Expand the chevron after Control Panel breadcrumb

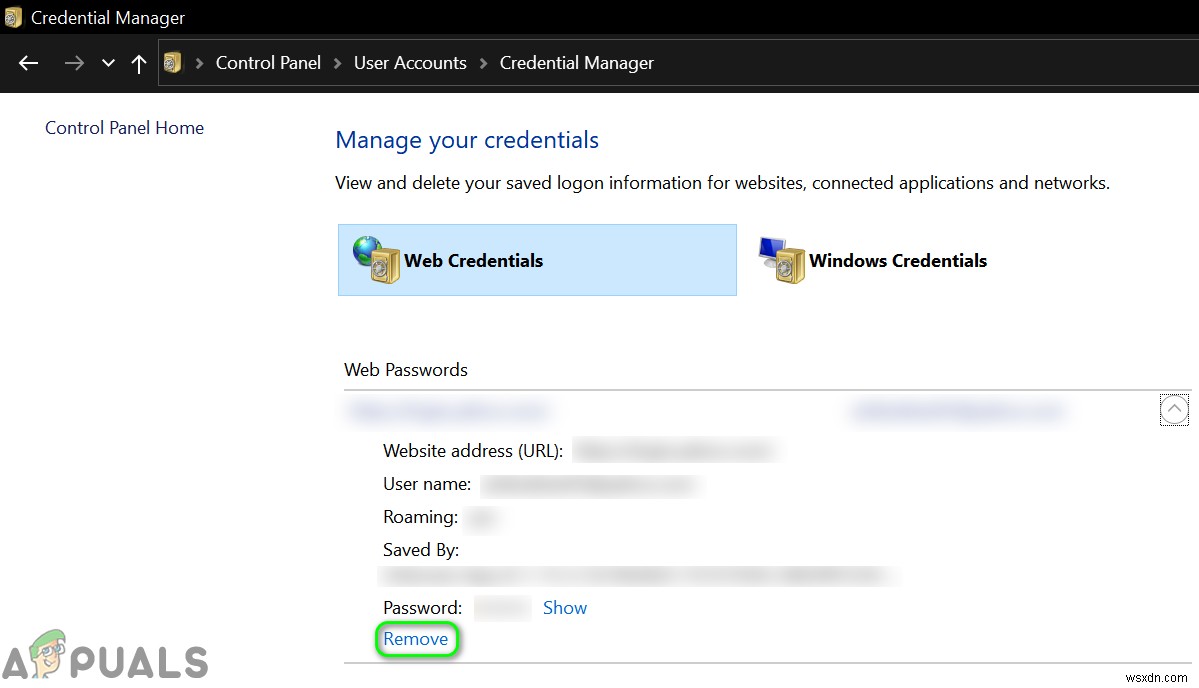338,63
